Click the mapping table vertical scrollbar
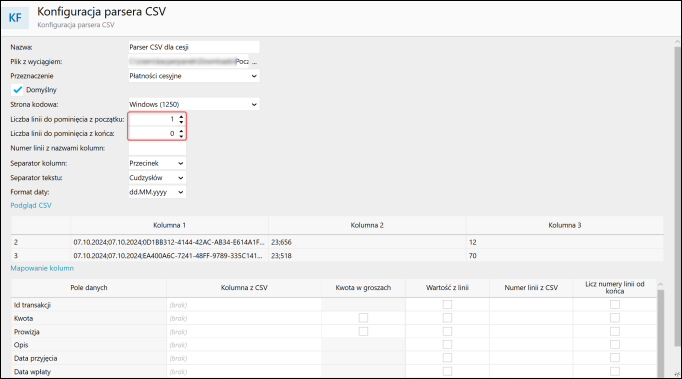682x379 pixels. coord(660,329)
